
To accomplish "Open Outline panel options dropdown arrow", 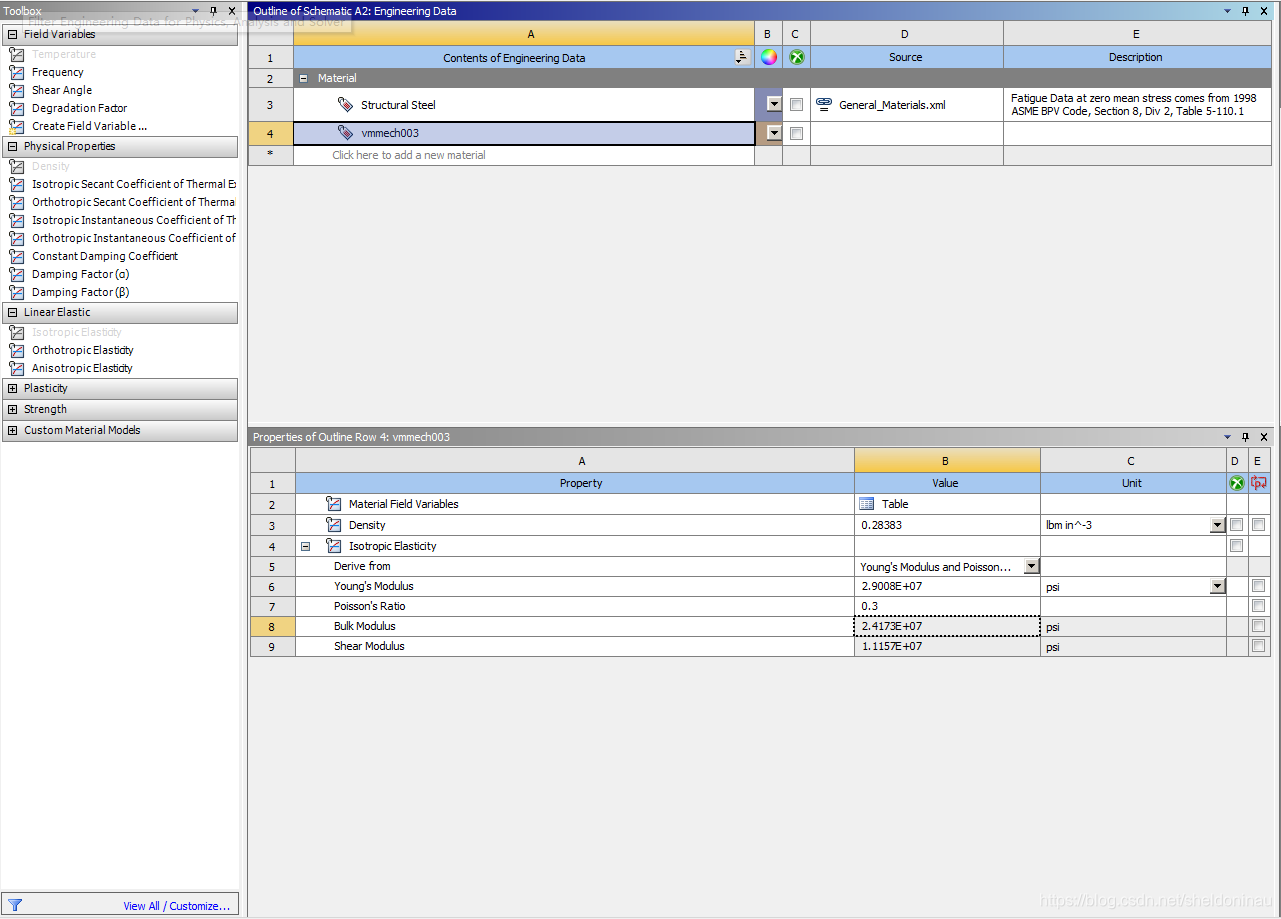I will pyautogui.click(x=1228, y=11).
